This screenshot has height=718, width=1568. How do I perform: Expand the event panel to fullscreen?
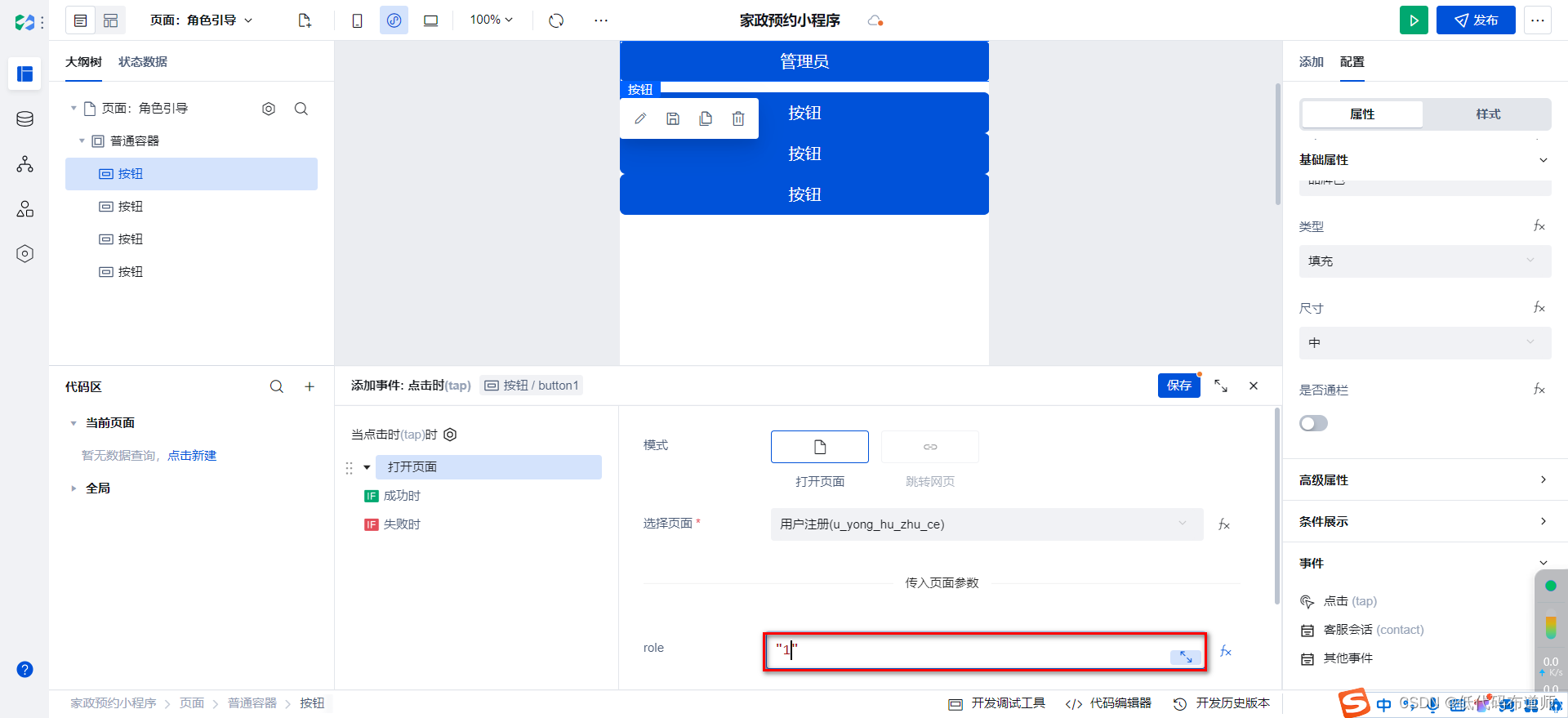tap(1221, 386)
